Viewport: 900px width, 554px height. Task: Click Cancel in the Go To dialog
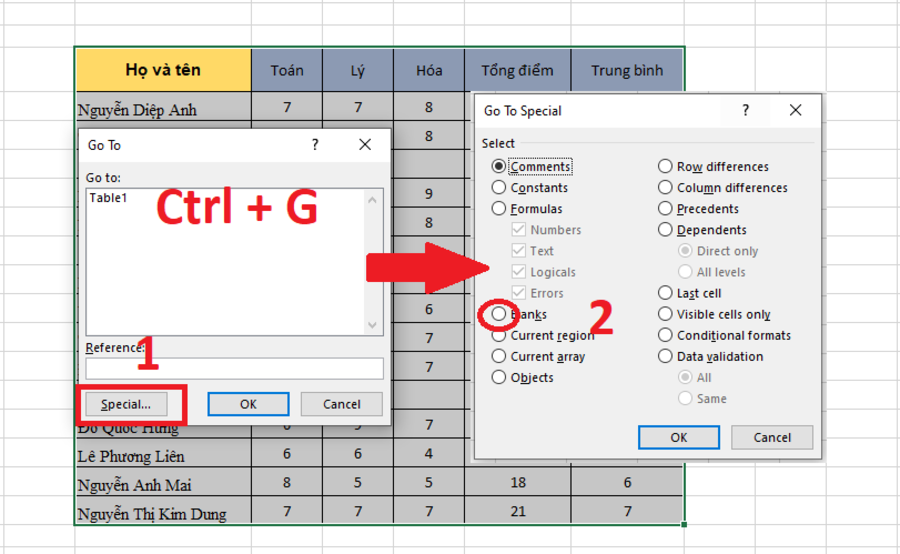pos(342,404)
